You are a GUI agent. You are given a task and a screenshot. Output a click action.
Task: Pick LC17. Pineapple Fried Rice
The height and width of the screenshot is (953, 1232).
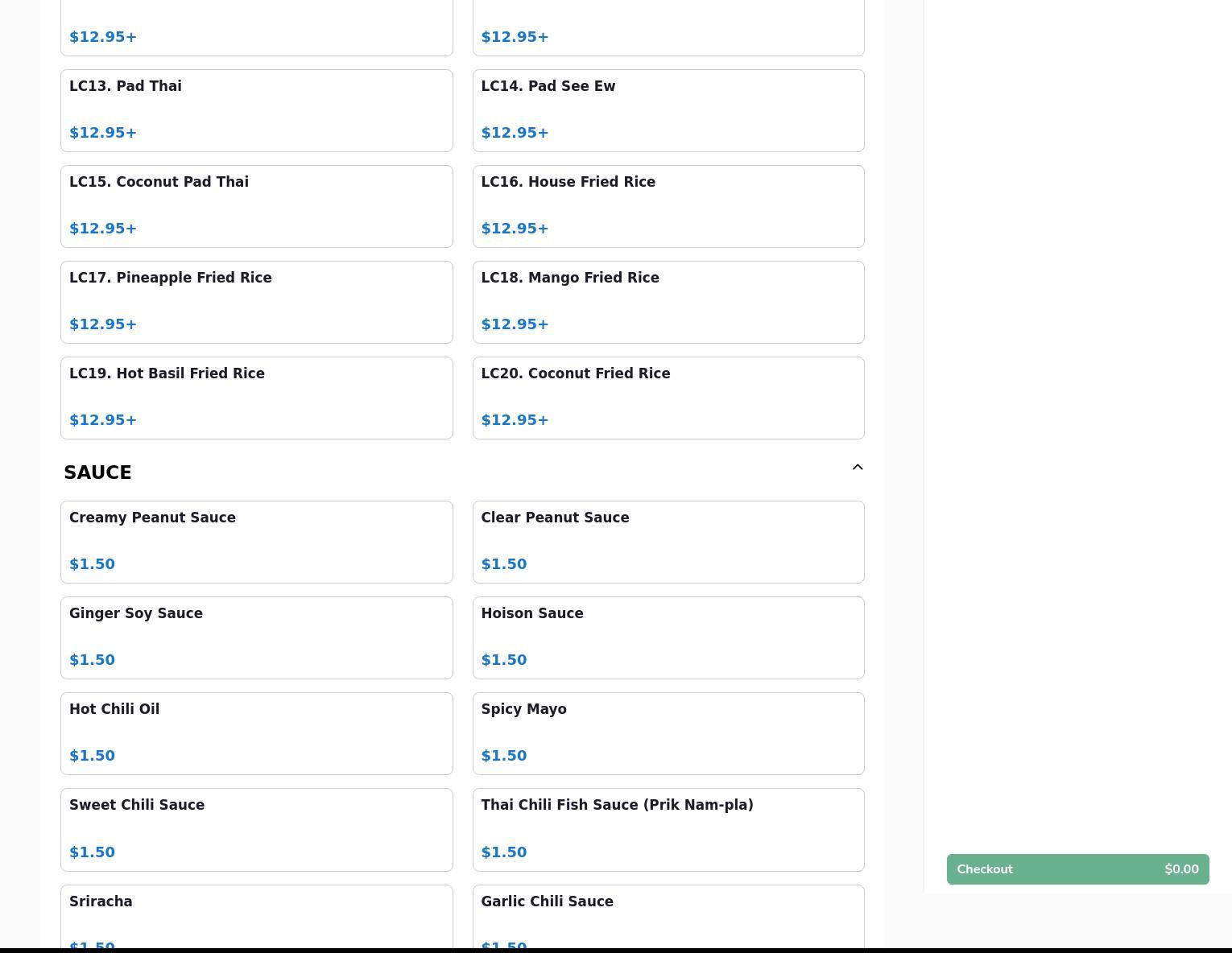[256, 302]
